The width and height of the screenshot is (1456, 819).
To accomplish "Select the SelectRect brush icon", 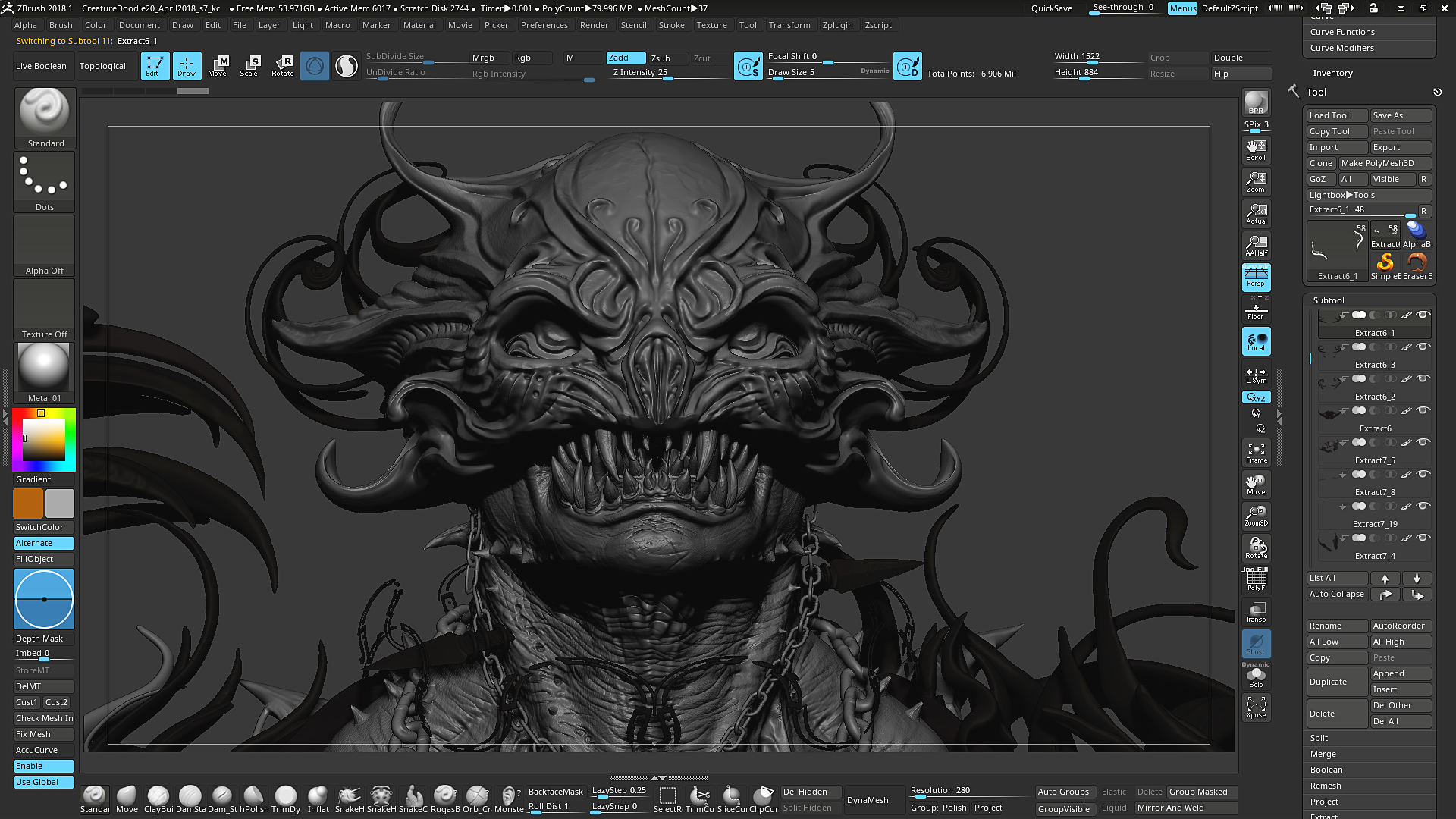I will tap(668, 799).
